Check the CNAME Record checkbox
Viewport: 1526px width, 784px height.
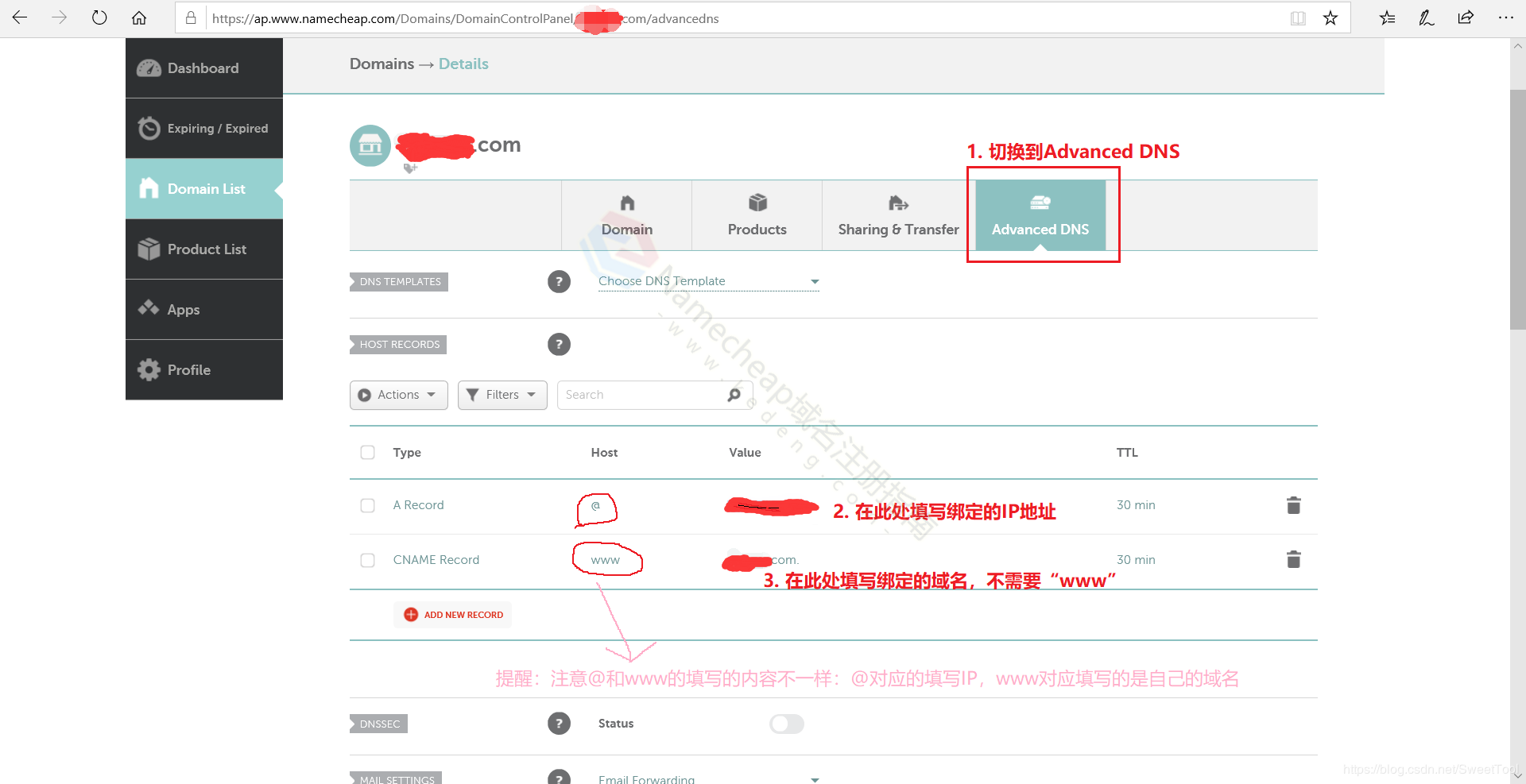pos(367,560)
